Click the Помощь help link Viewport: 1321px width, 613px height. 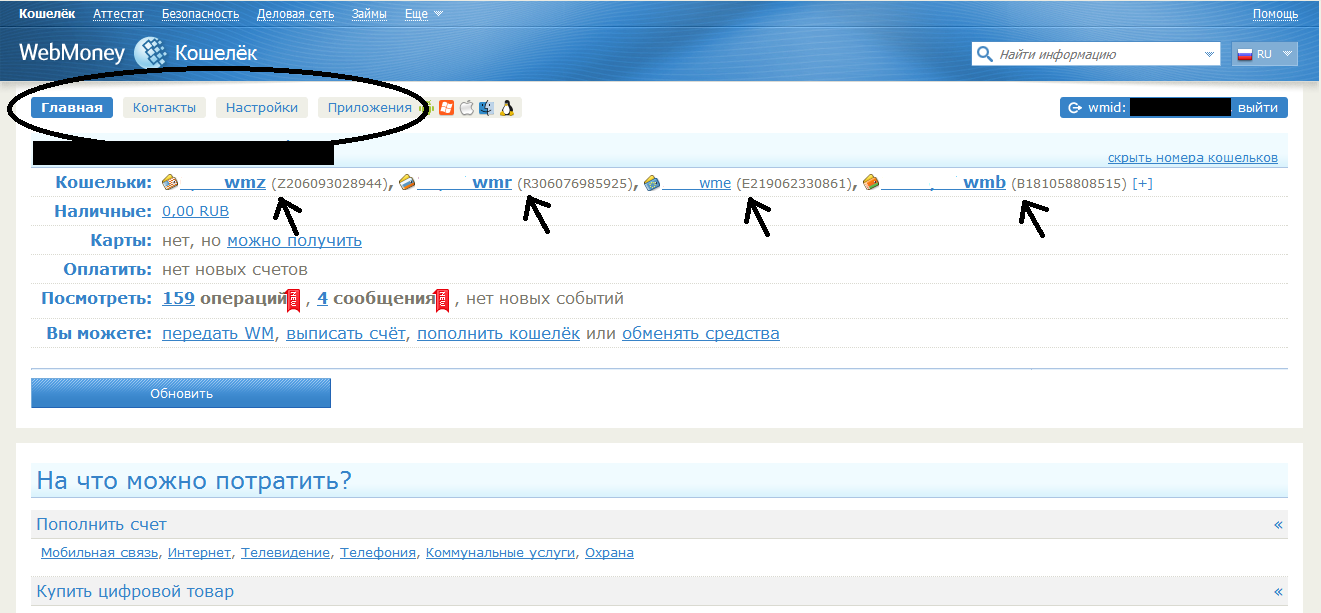tap(1276, 14)
